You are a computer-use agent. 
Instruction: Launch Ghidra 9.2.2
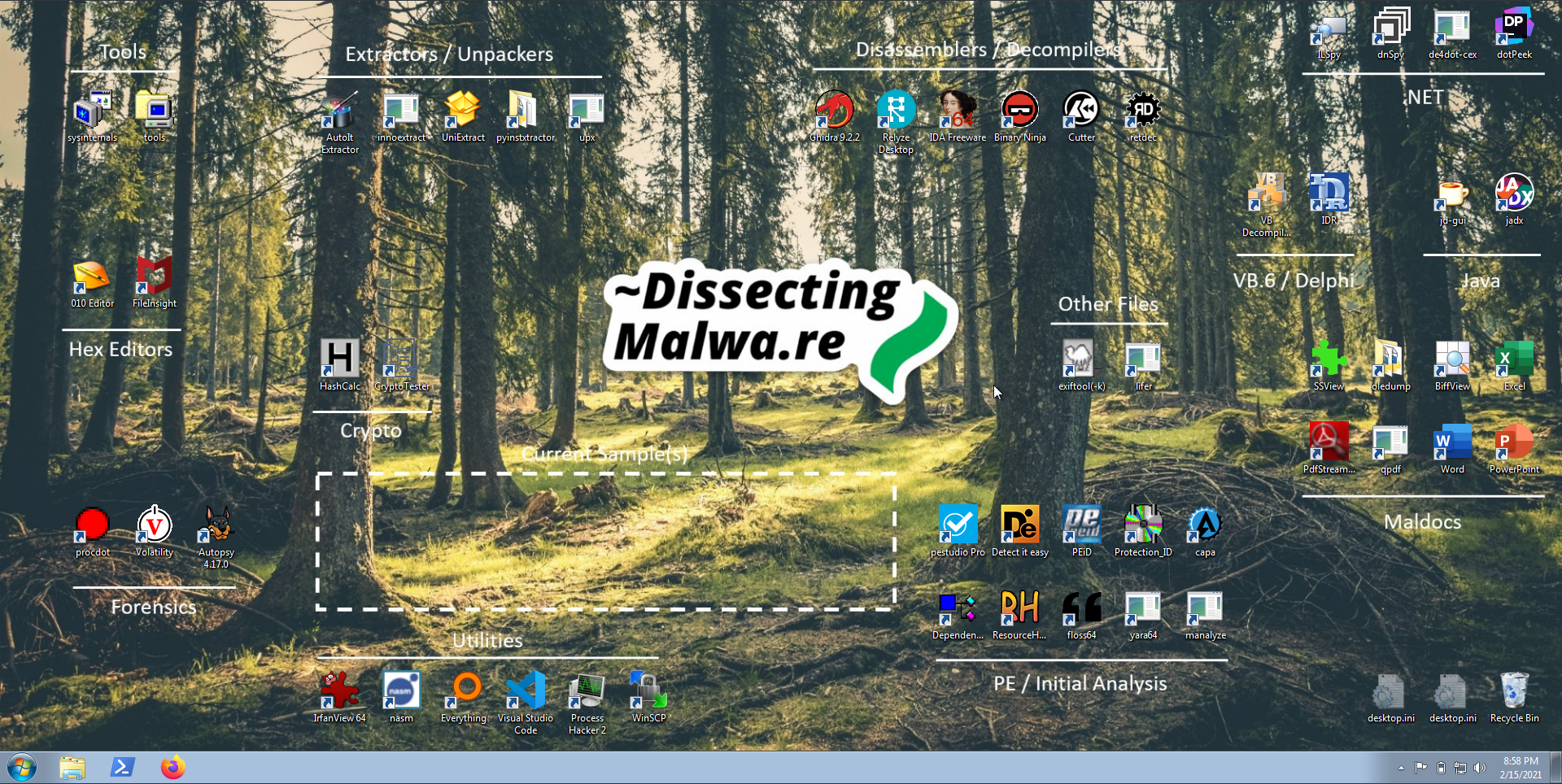pos(834,116)
